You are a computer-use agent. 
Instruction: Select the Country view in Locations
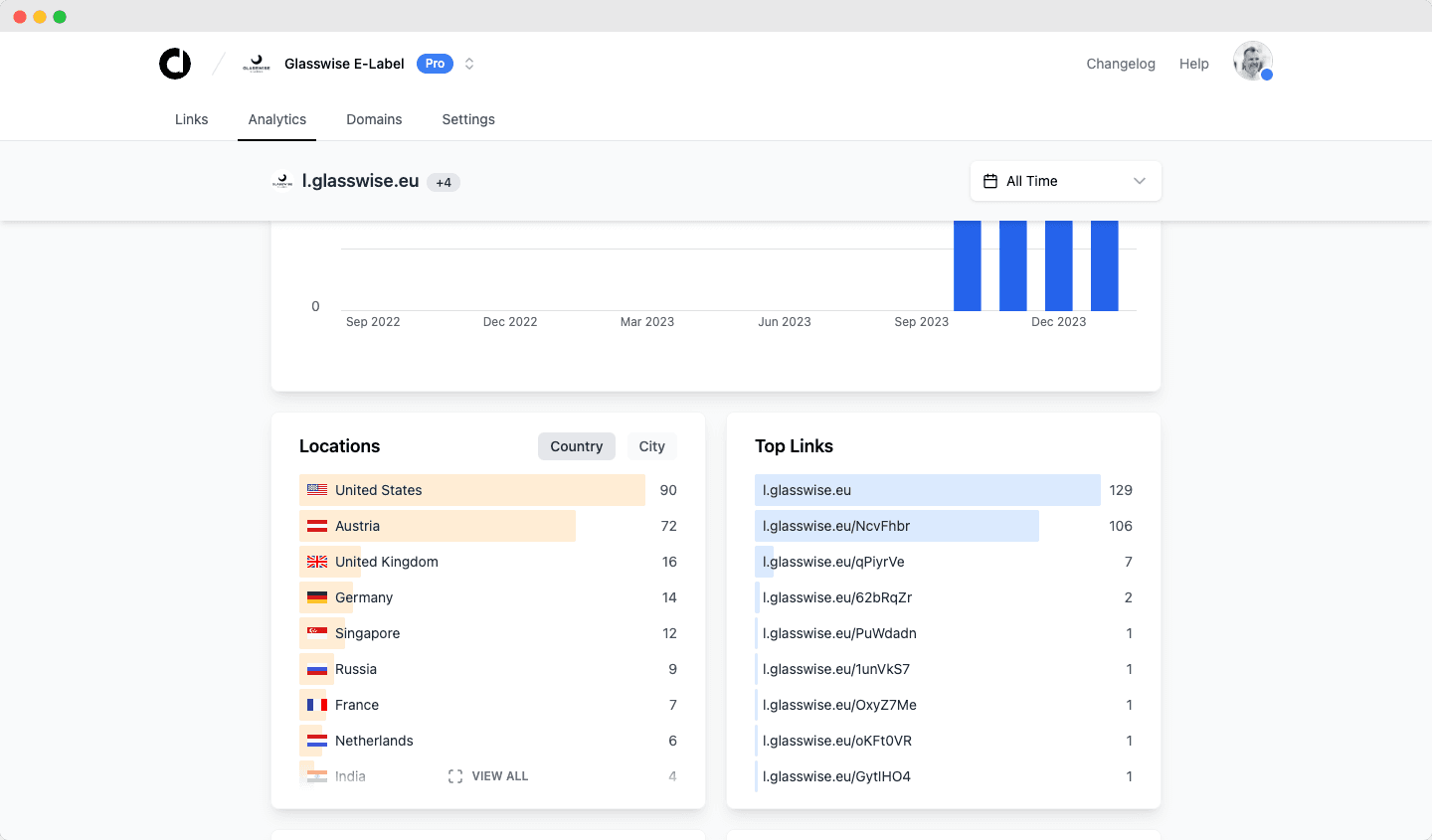point(576,446)
